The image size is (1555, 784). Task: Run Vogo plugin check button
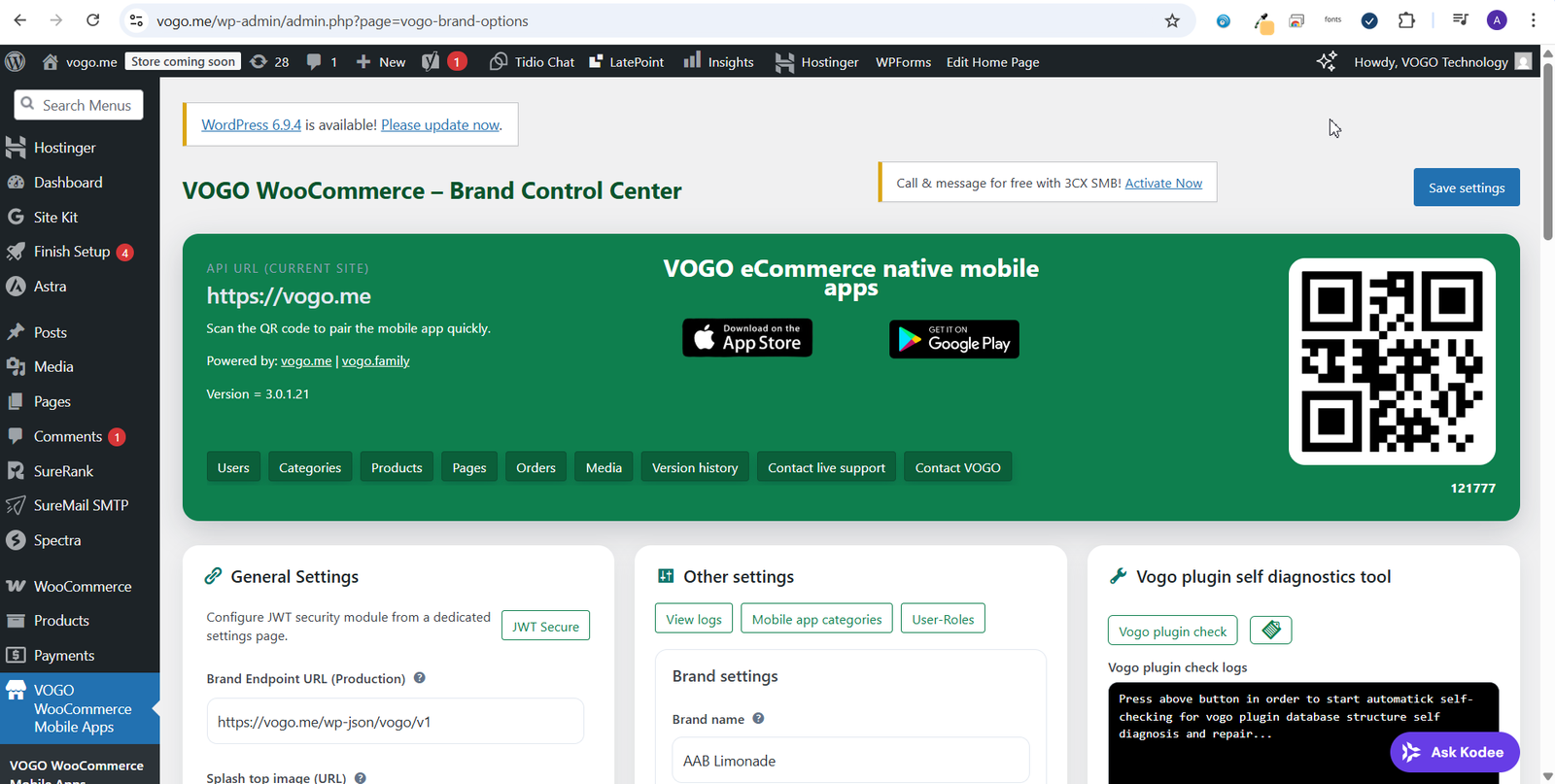(x=1172, y=631)
